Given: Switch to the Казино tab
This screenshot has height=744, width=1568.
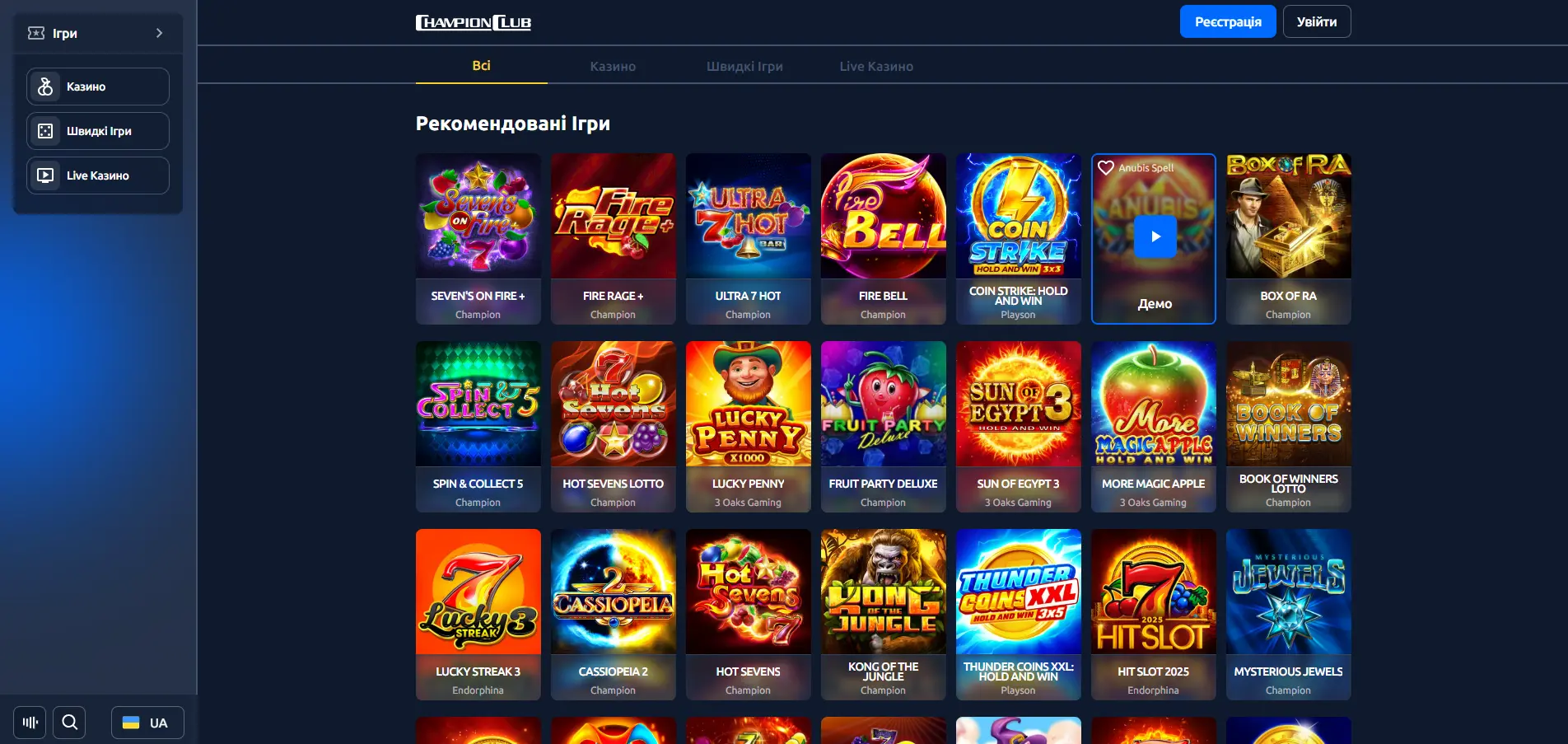Looking at the screenshot, I should point(613,66).
